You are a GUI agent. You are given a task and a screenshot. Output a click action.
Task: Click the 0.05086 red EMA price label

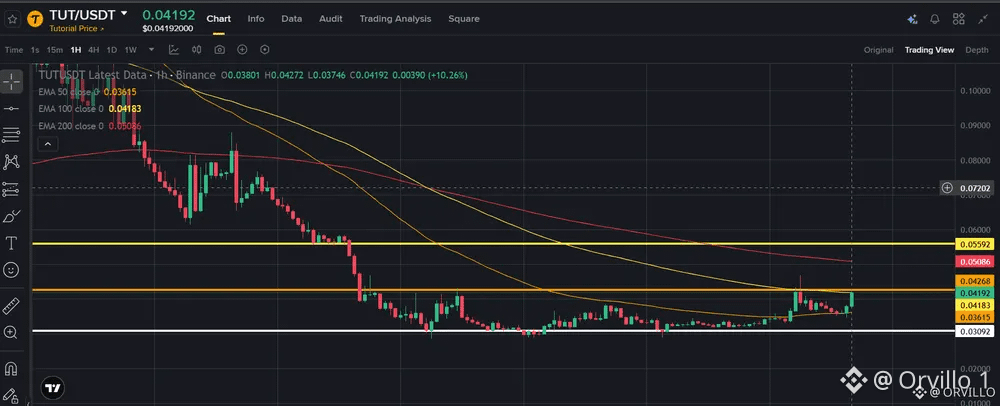(x=974, y=261)
